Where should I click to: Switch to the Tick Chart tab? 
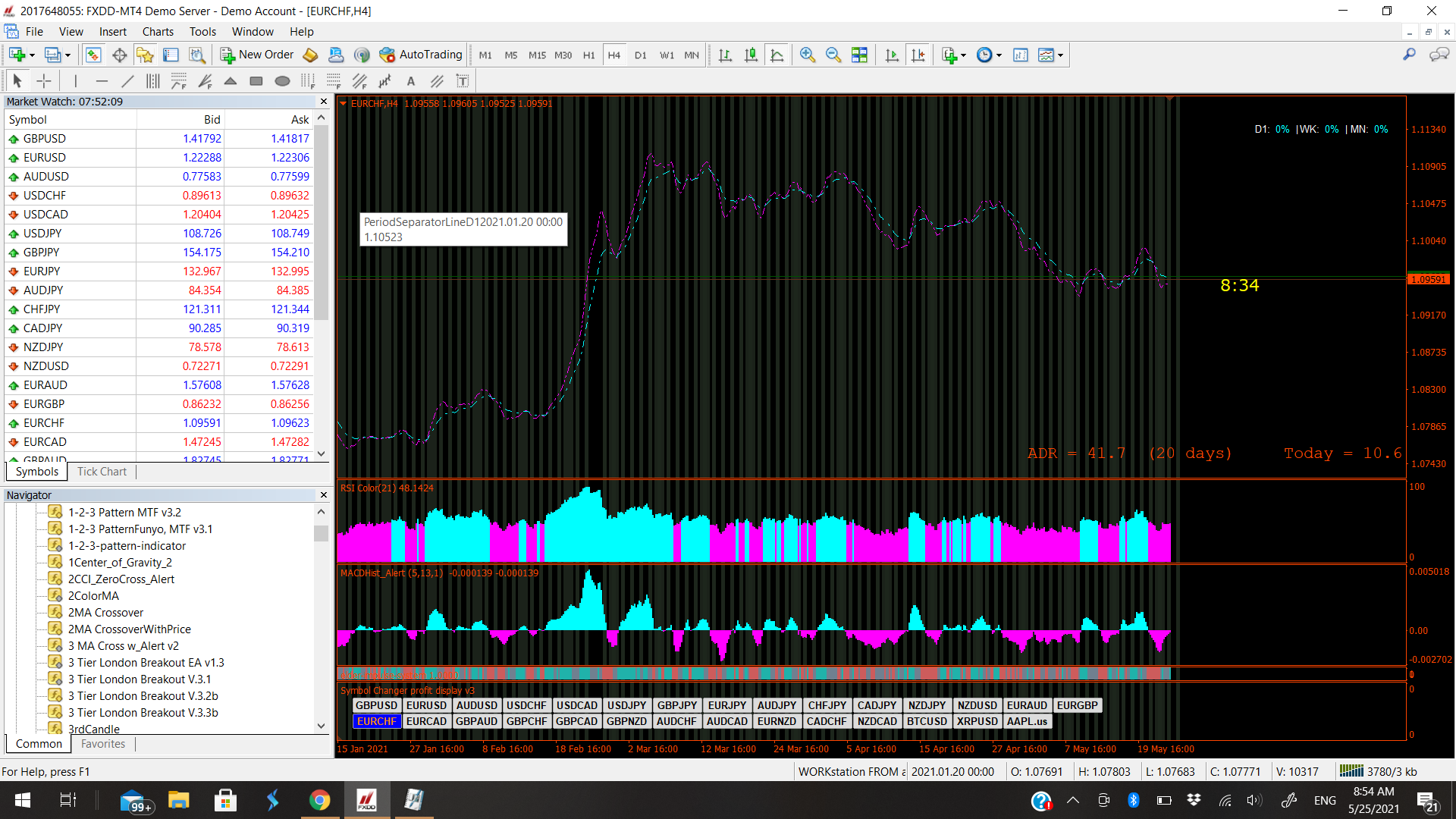click(x=102, y=472)
